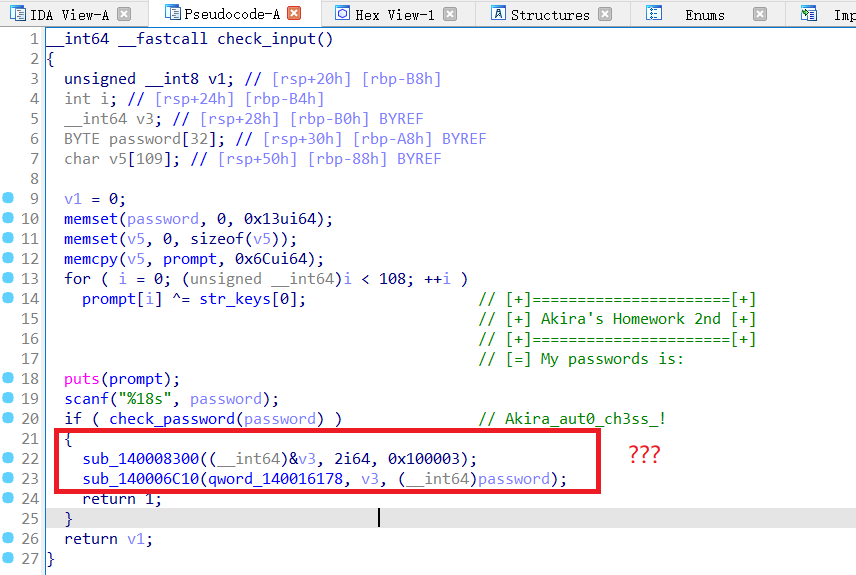Click "return 1;" on line 24
The image size is (856, 575).
pyautogui.click(x=122, y=499)
